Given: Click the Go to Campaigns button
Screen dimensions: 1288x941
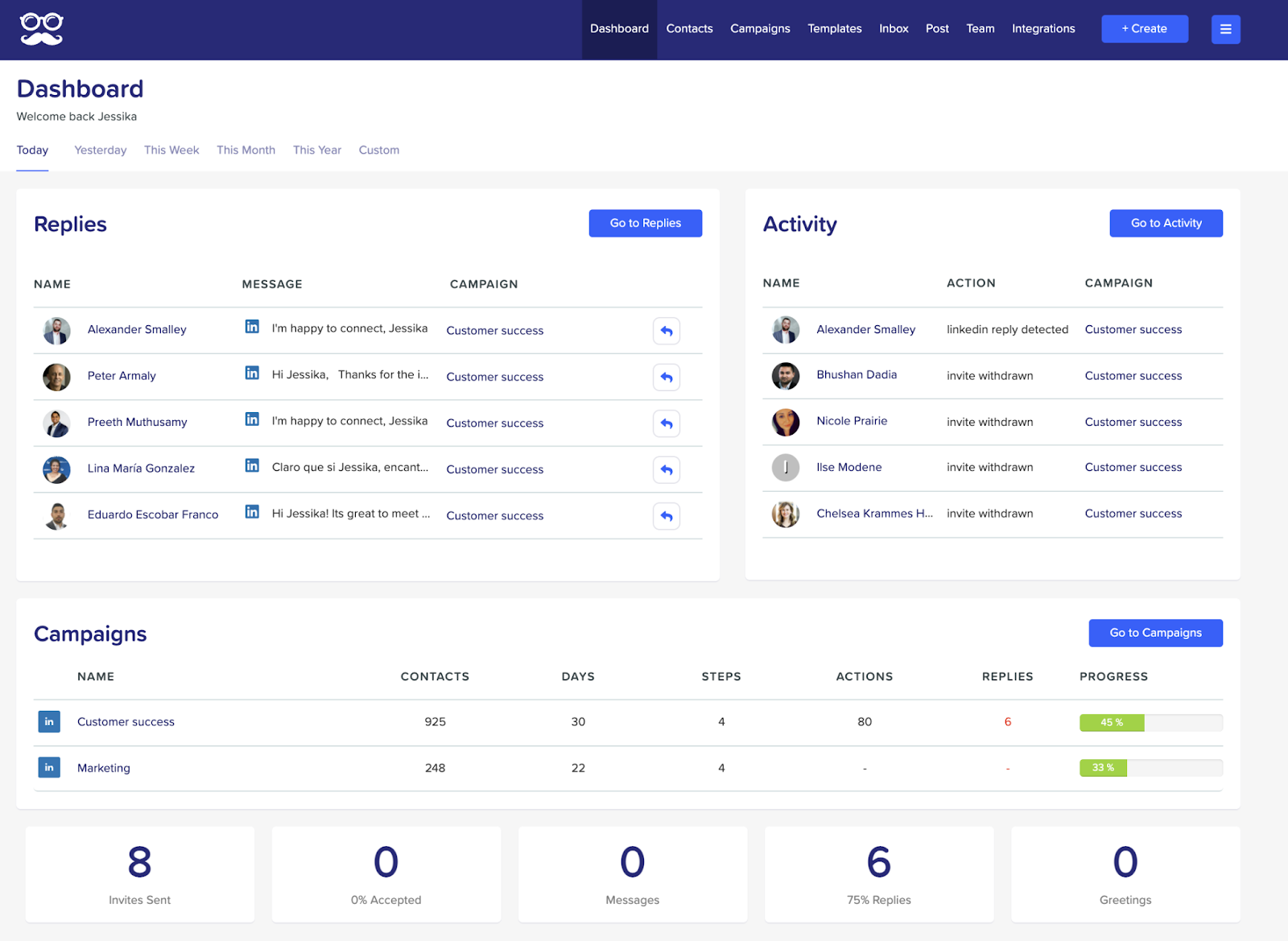Looking at the screenshot, I should 1155,633.
